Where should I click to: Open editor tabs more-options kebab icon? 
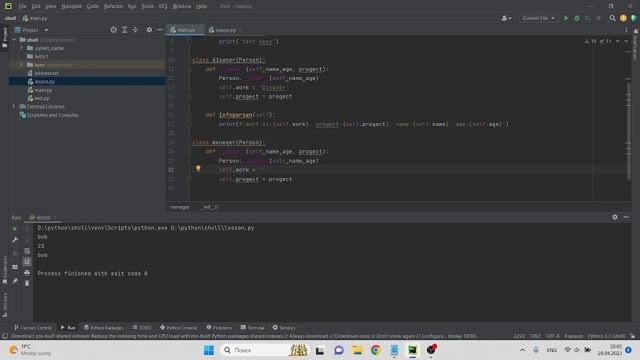tap(626, 30)
